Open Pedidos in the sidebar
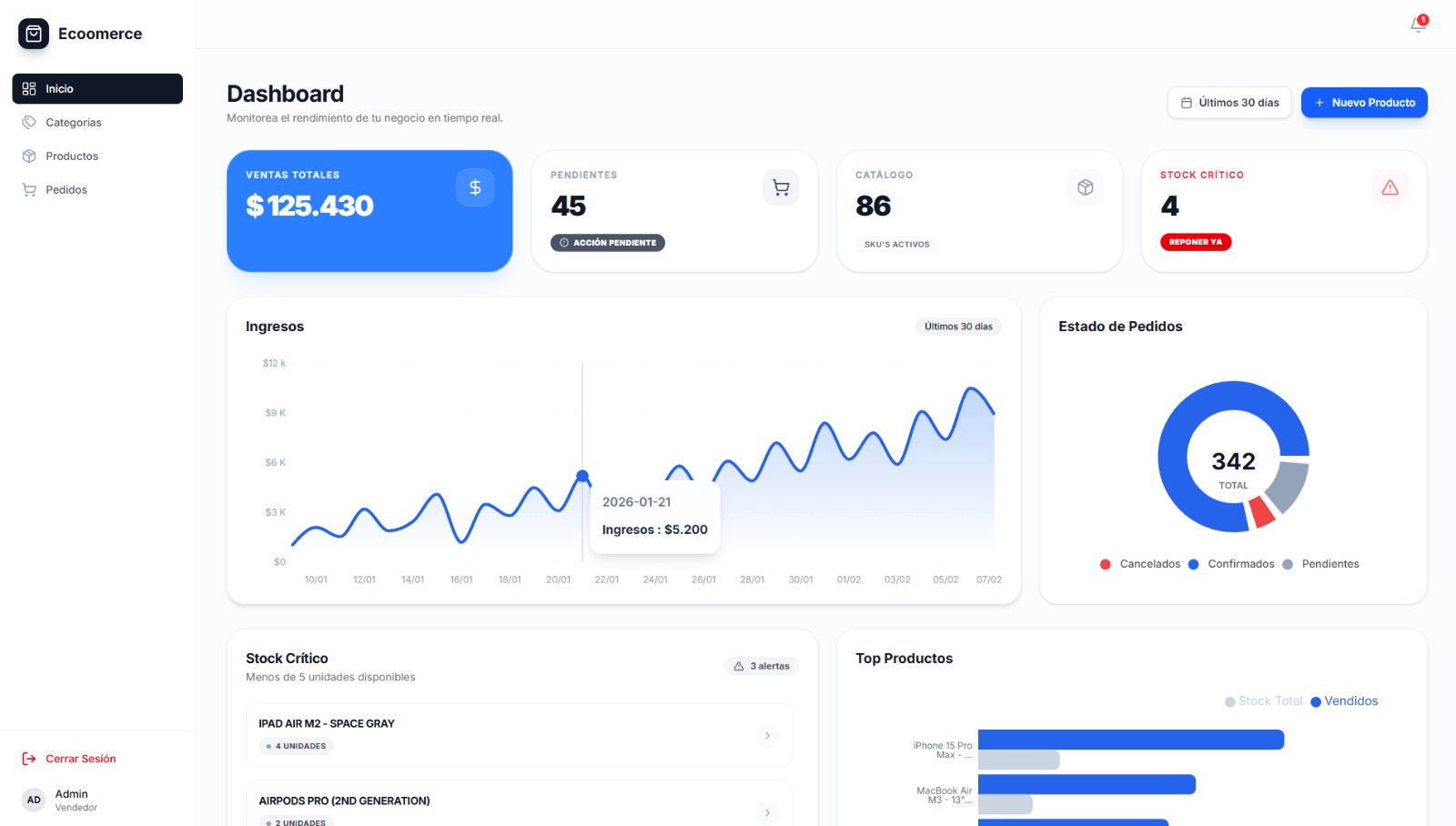The image size is (1456, 826). click(x=66, y=190)
